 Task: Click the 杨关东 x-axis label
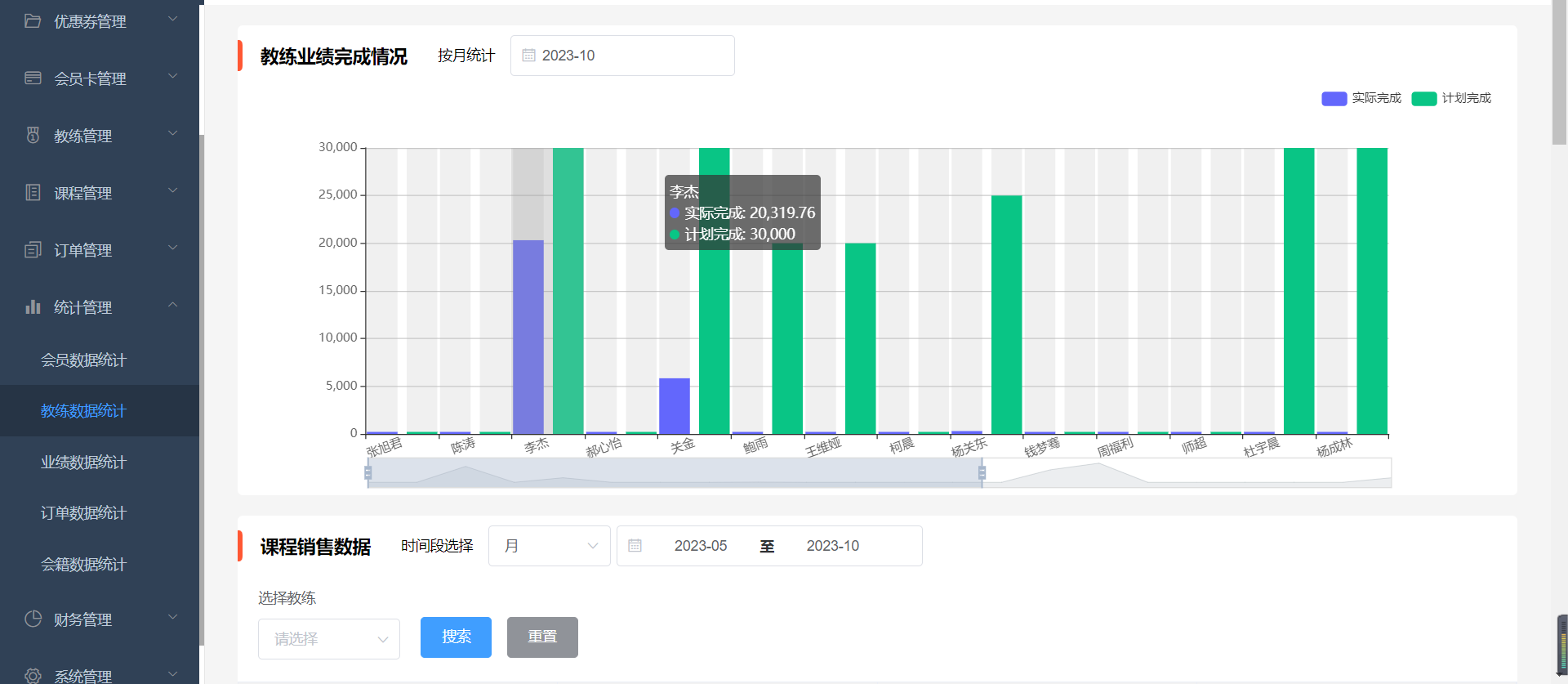(x=969, y=448)
